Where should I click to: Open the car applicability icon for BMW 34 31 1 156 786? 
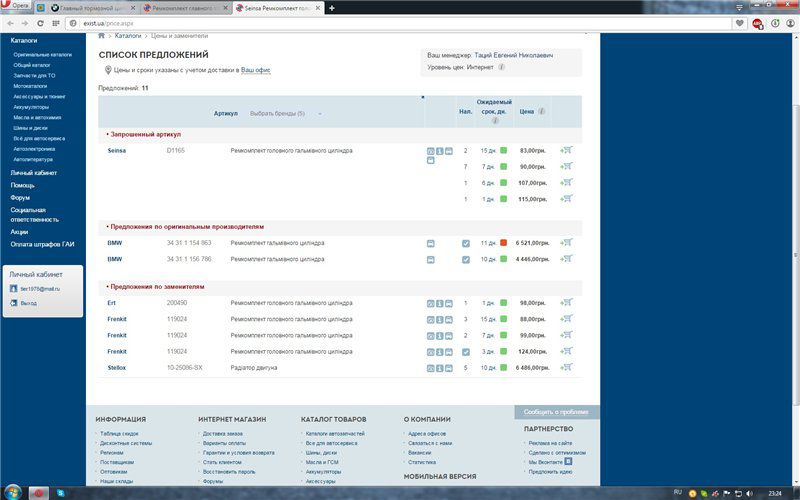431,260
